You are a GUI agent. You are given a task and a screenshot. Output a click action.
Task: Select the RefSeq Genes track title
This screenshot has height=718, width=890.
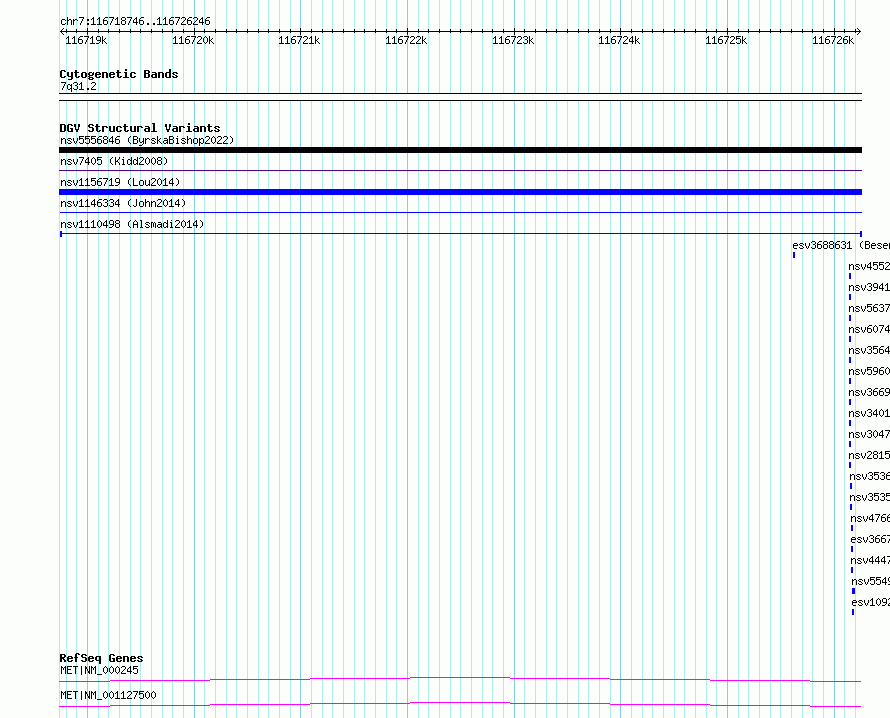click(101, 658)
